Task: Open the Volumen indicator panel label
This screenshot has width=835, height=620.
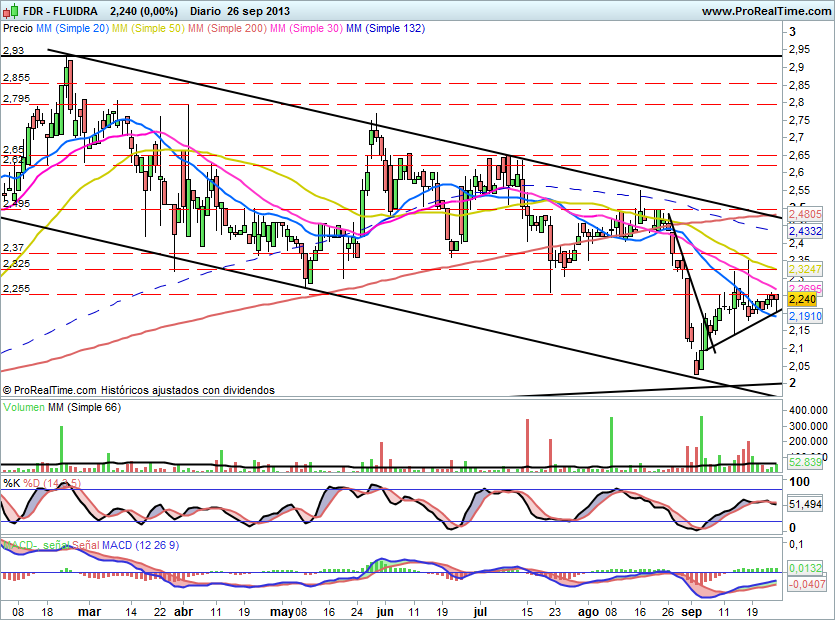Action: click(26, 407)
